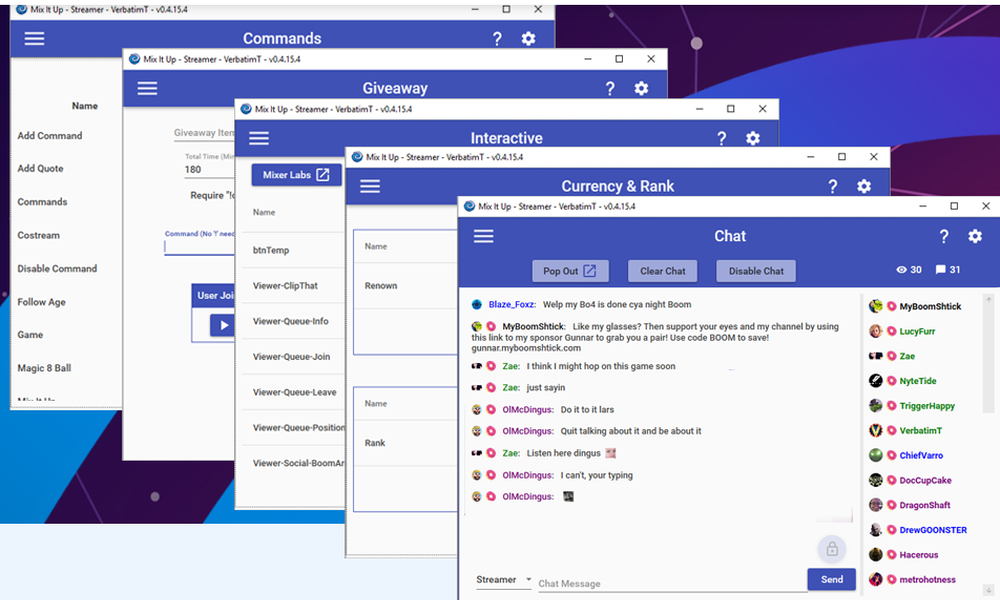Select Follow Age command row
Image resolution: width=1000 pixels, height=600 pixels.
[x=41, y=302]
